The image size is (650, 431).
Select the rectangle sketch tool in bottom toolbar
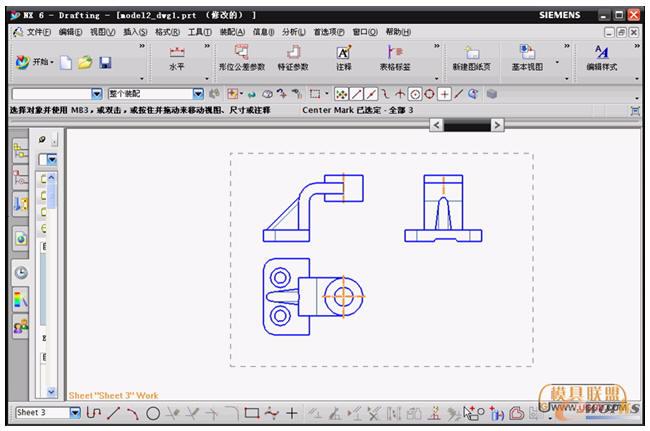251,412
